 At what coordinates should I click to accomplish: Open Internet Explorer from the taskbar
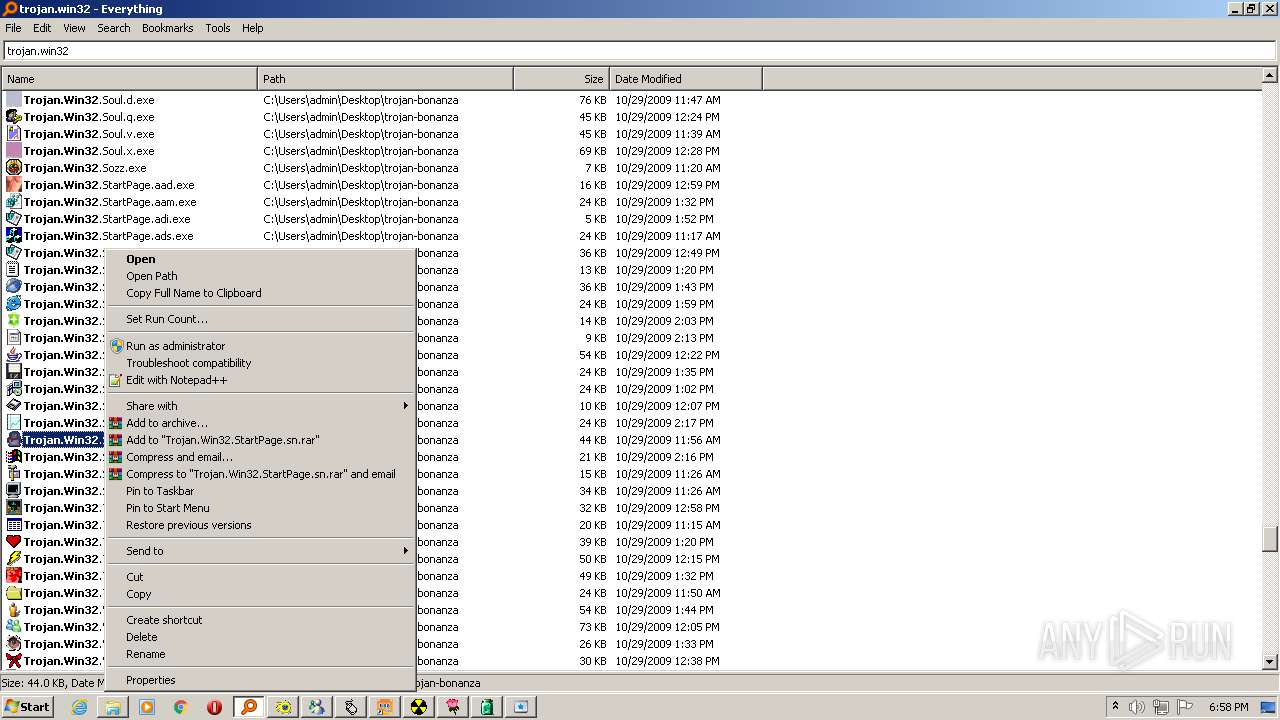point(79,707)
